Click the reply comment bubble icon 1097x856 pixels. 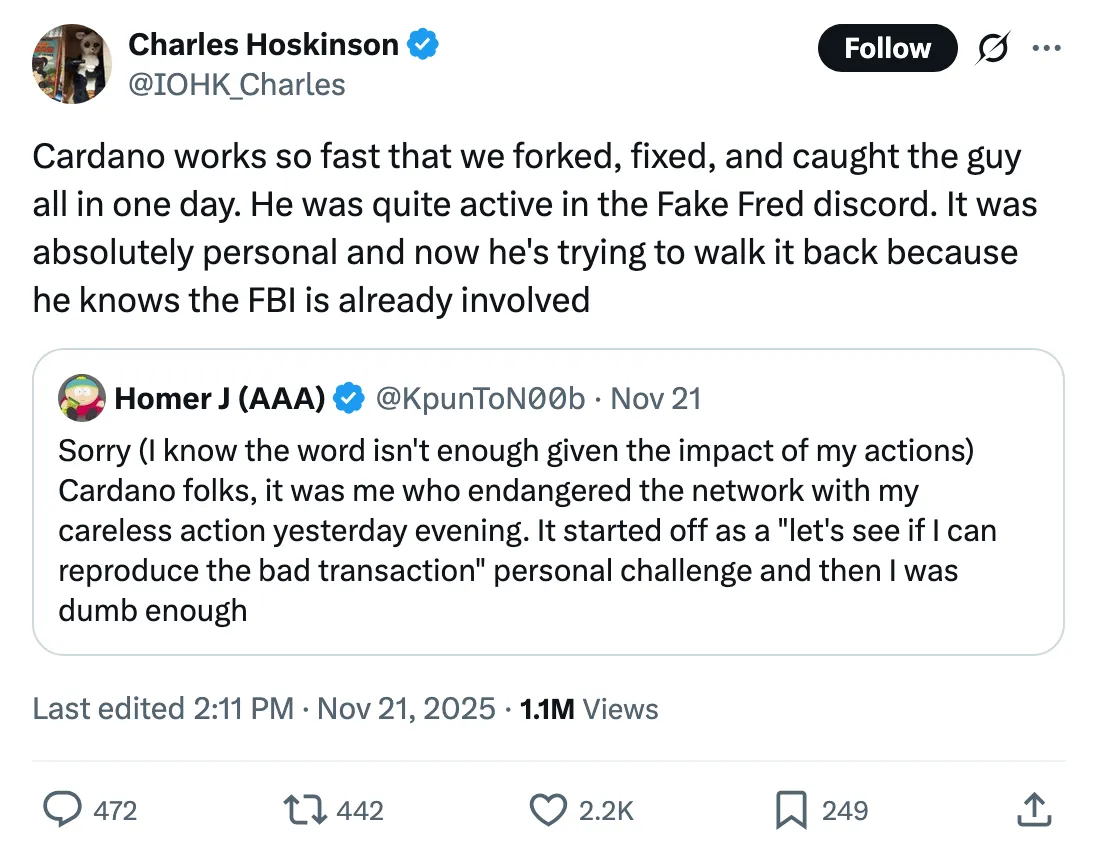point(66,809)
